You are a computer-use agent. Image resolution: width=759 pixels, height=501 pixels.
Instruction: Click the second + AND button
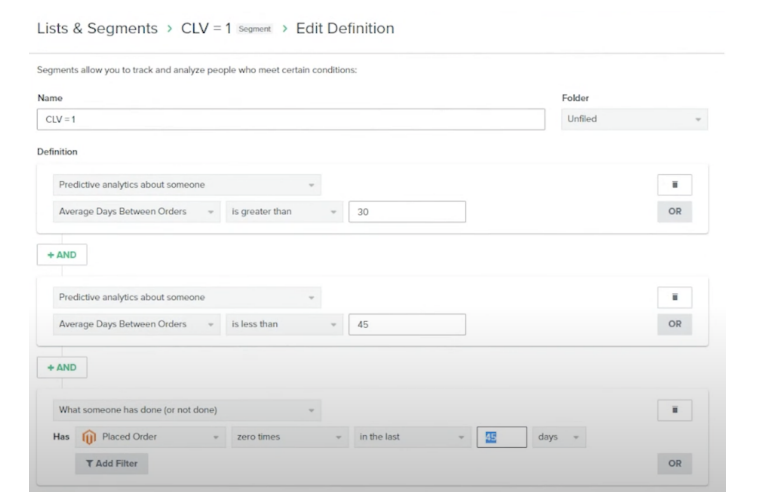[62, 367]
